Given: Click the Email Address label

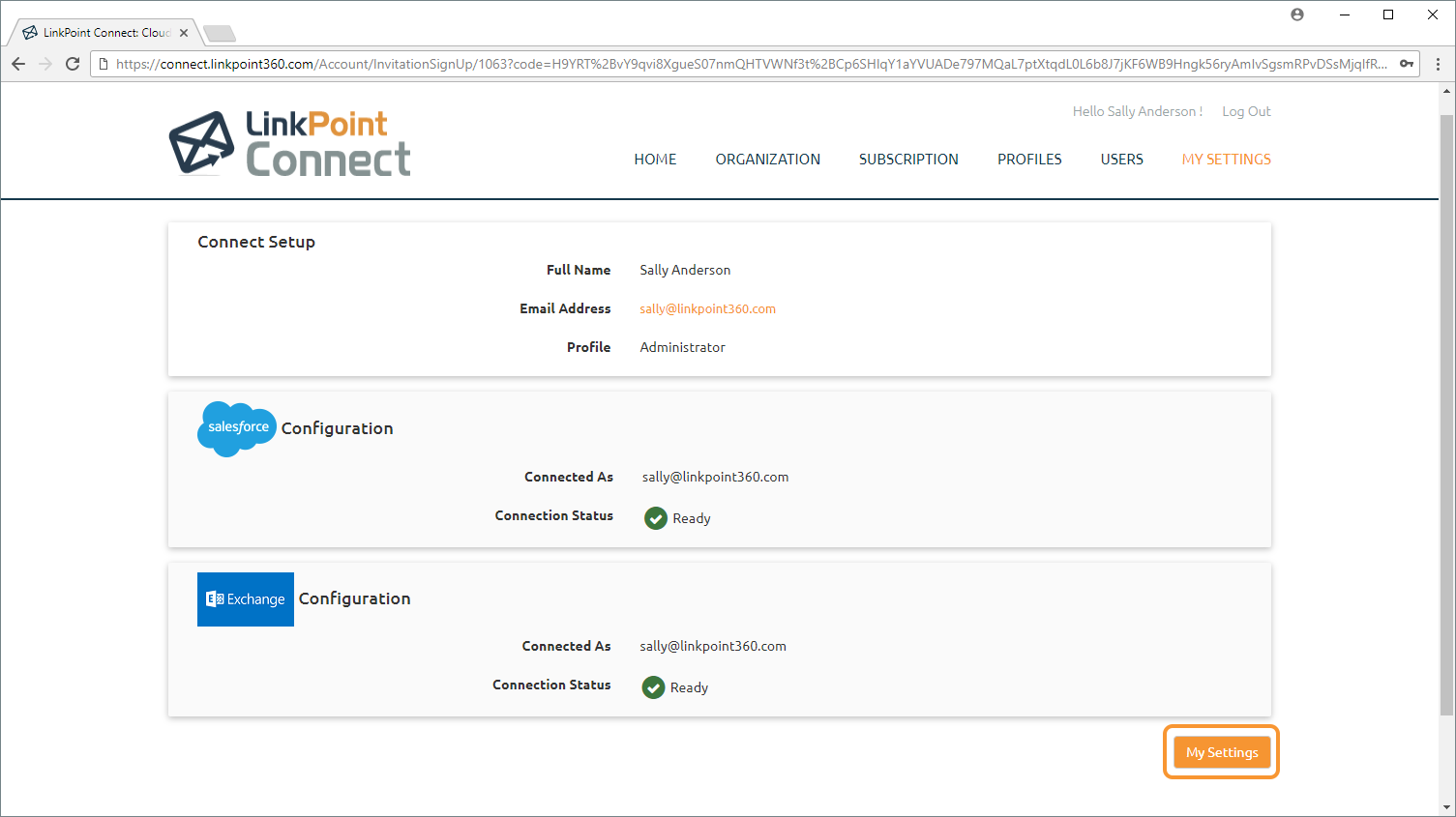Looking at the screenshot, I should pos(565,309).
